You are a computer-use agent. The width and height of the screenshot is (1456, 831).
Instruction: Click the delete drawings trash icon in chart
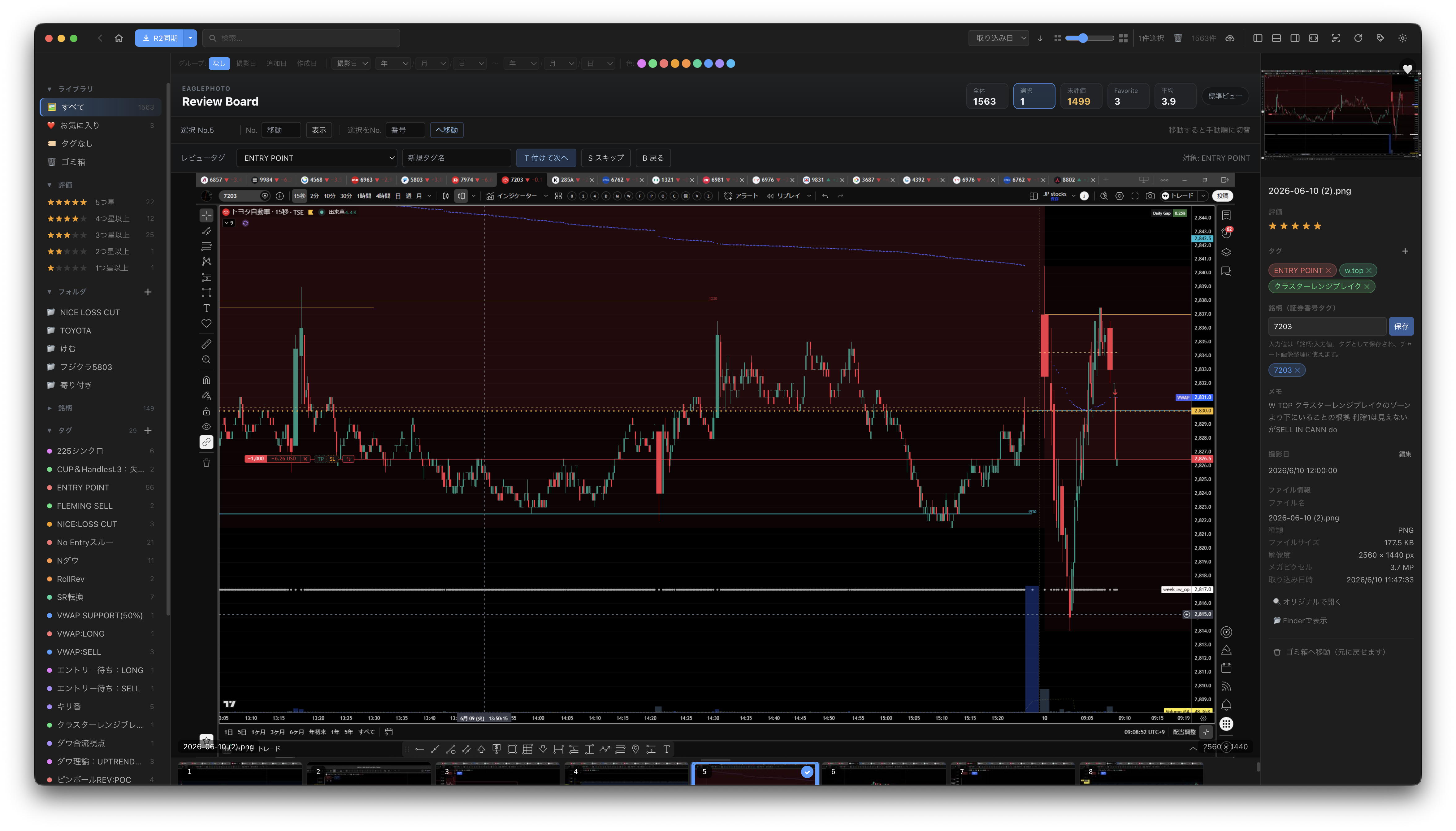(x=206, y=463)
